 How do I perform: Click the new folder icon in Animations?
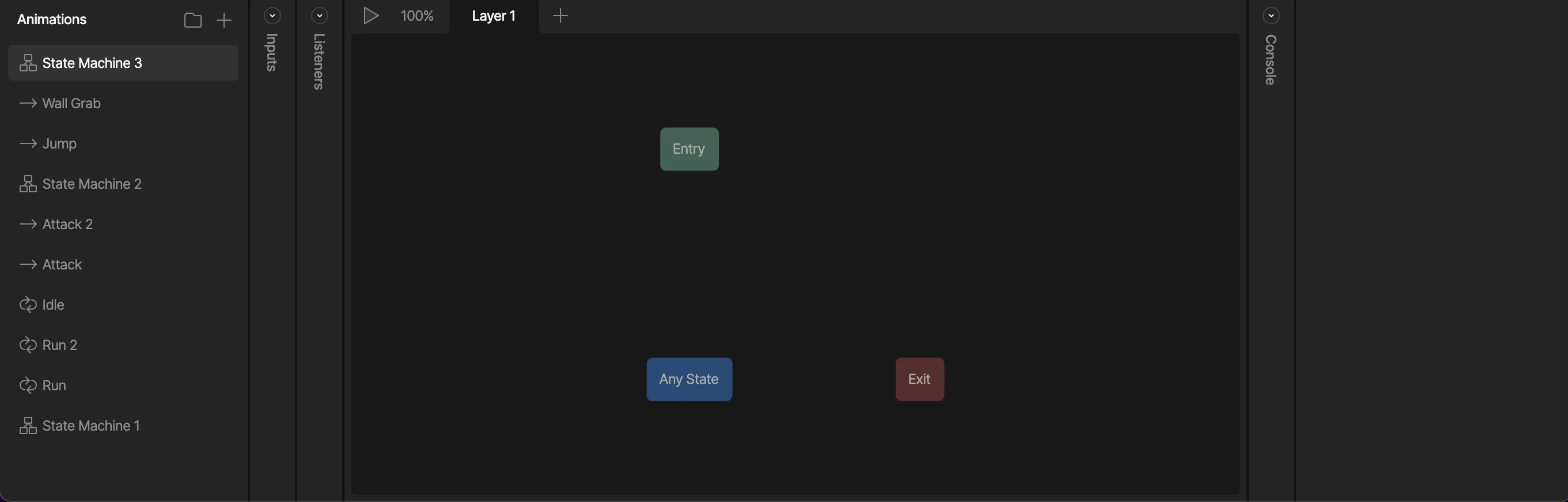[192, 20]
